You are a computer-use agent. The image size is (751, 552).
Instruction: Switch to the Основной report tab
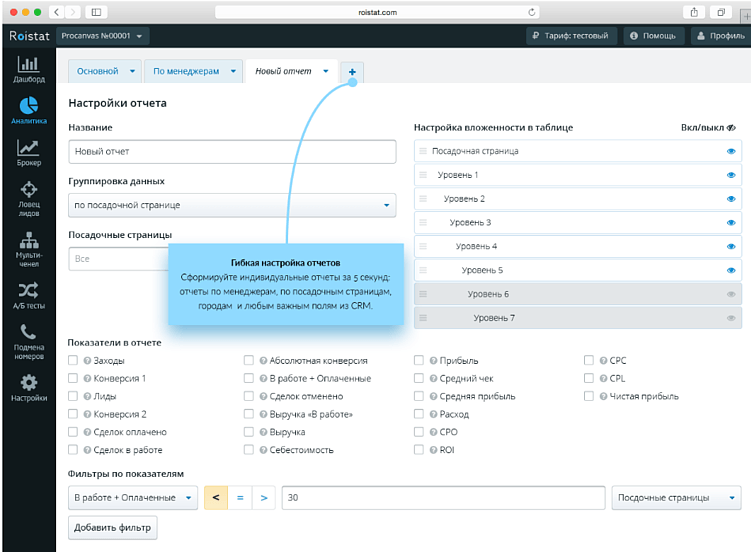click(x=105, y=71)
